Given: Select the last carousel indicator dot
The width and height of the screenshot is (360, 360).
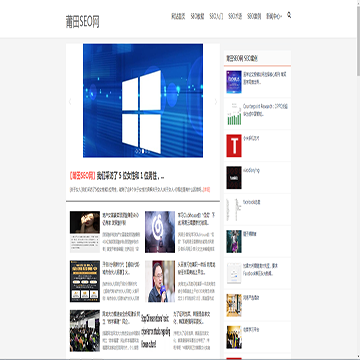Looking at the screenshot, I should (148, 151).
